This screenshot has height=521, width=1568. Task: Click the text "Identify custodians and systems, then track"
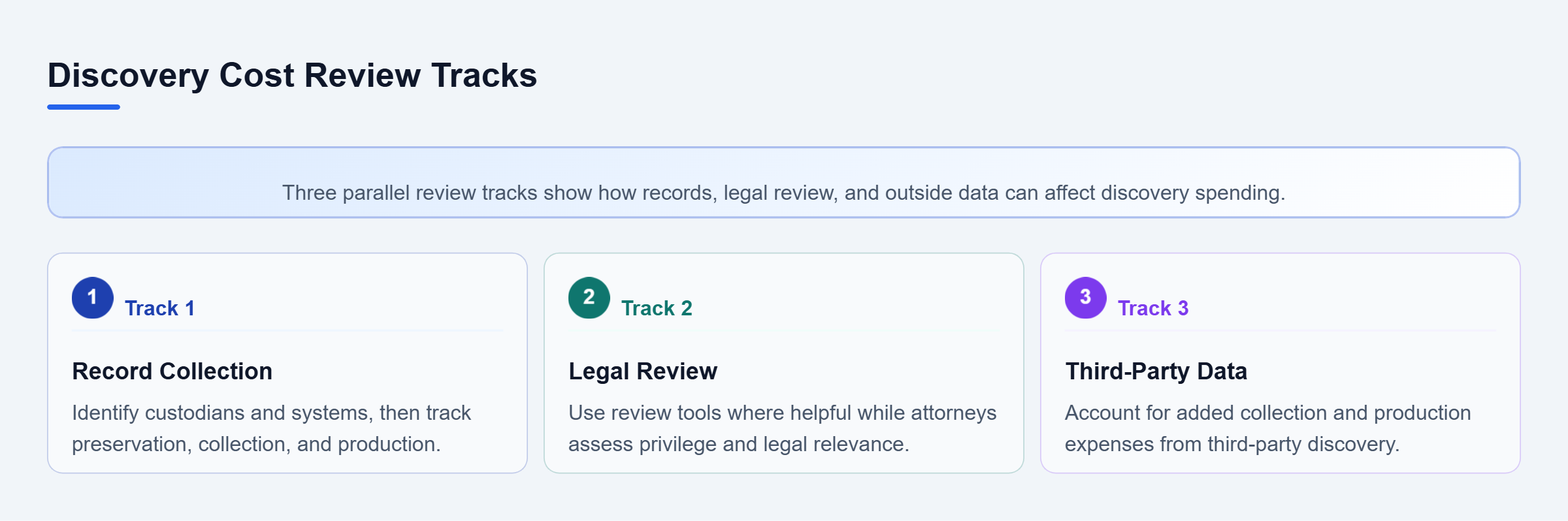(x=271, y=413)
